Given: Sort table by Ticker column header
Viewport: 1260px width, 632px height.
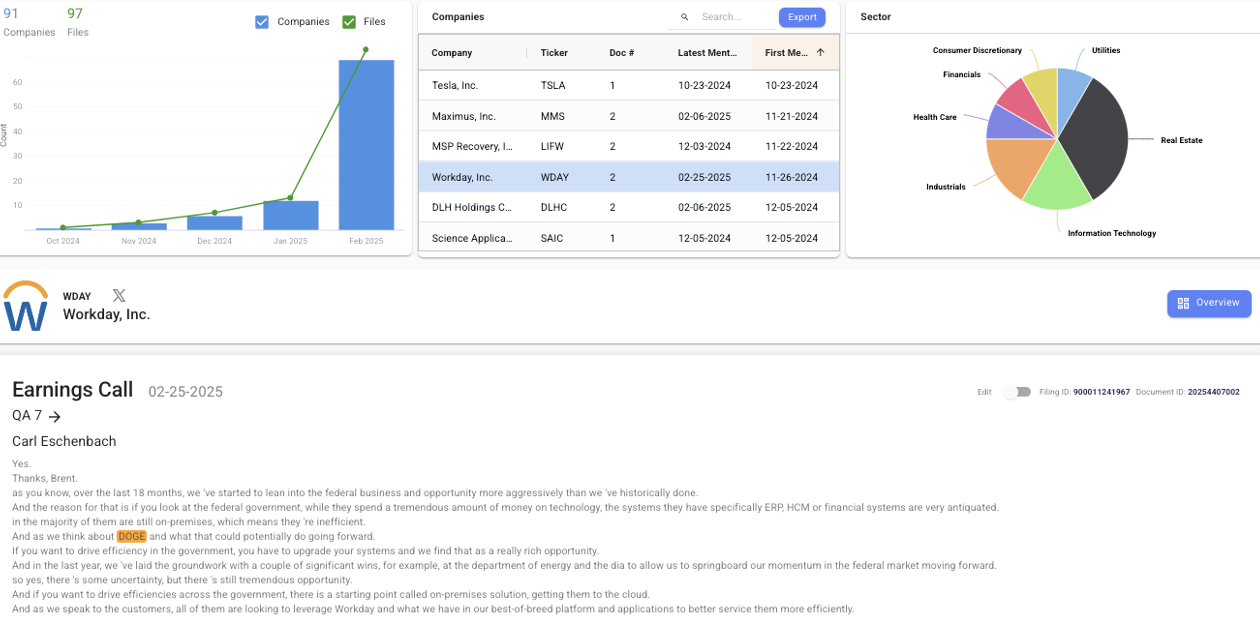Looking at the screenshot, I should [554, 53].
